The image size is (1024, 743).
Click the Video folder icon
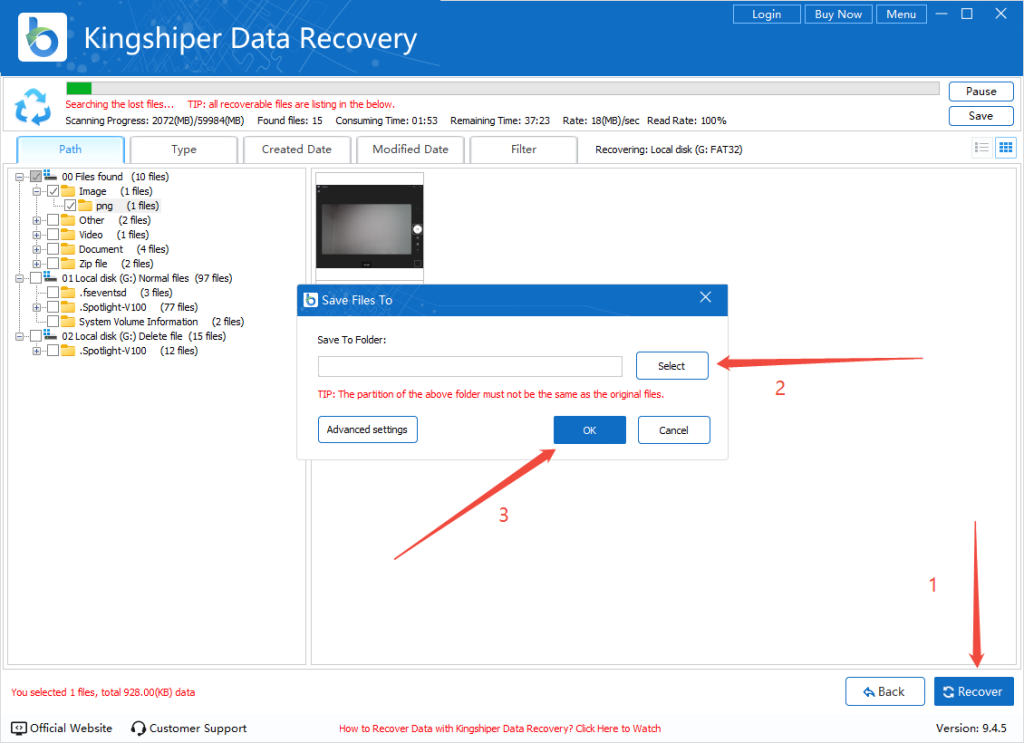68,234
